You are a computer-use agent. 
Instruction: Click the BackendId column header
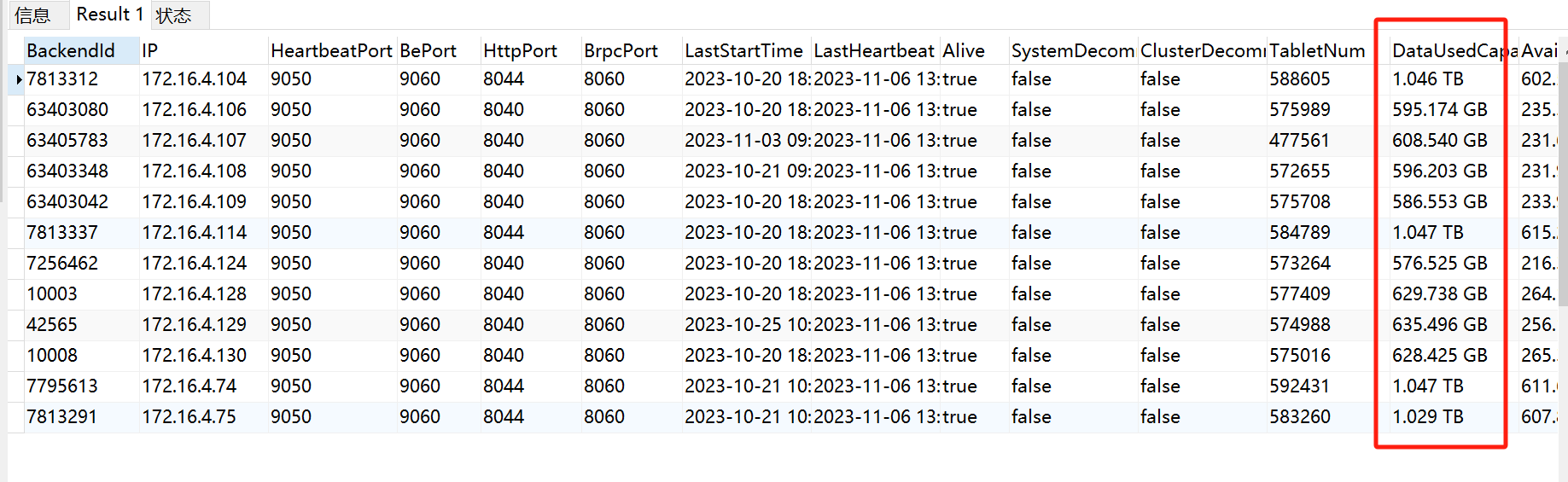(71, 51)
